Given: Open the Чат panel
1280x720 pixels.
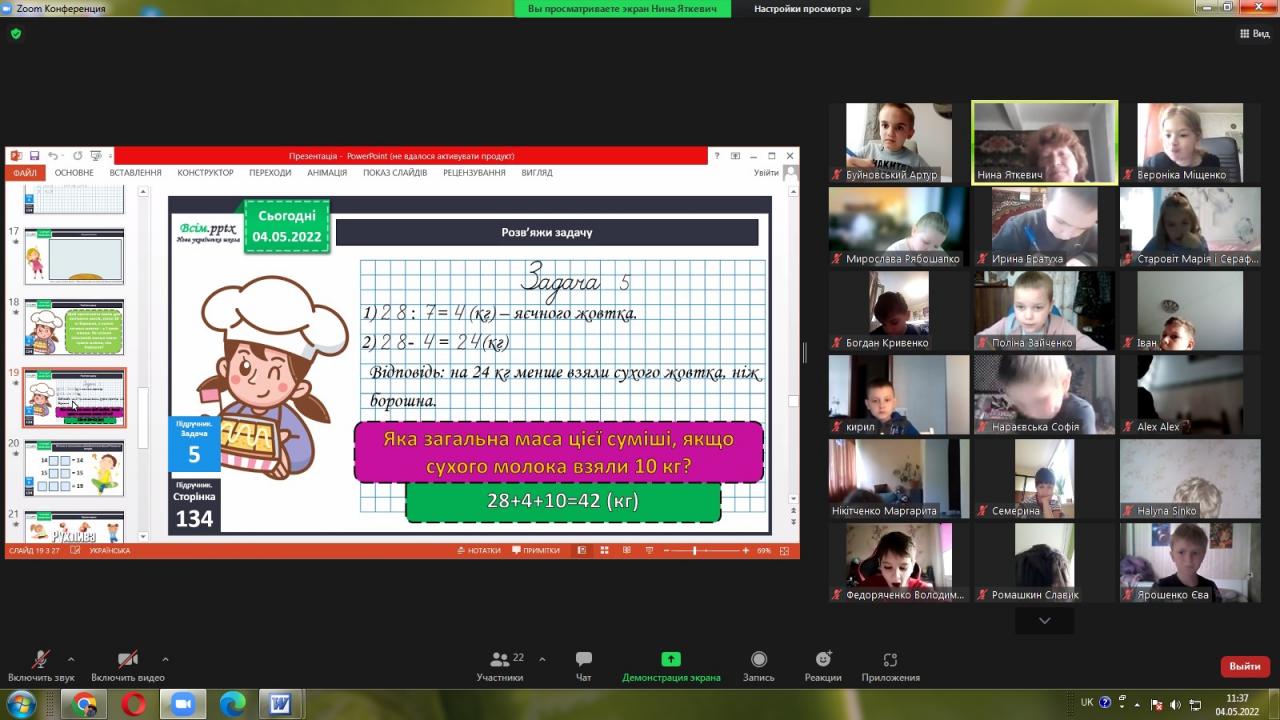Looking at the screenshot, I should pos(584,665).
